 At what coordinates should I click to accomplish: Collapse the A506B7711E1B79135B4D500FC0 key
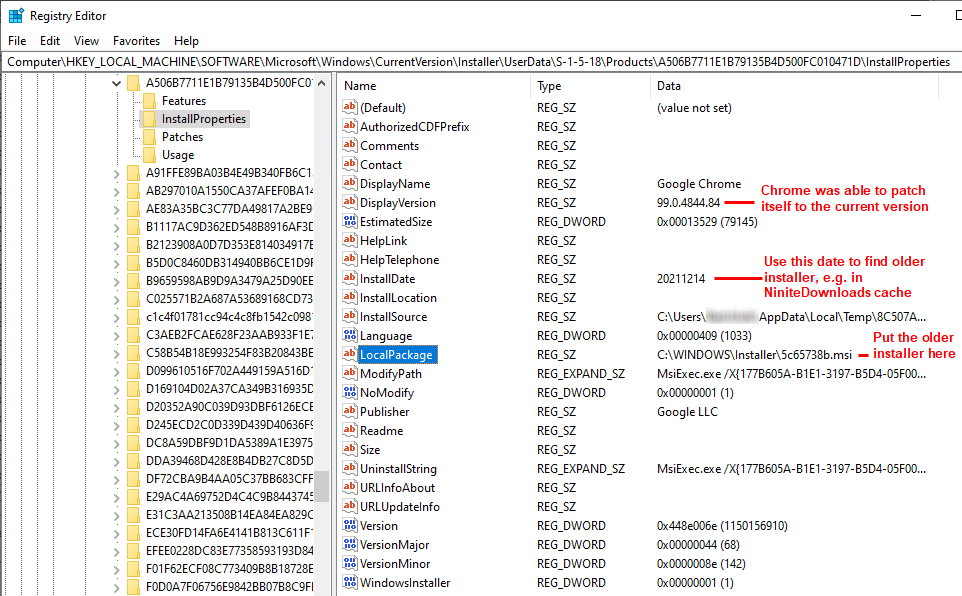pos(117,83)
